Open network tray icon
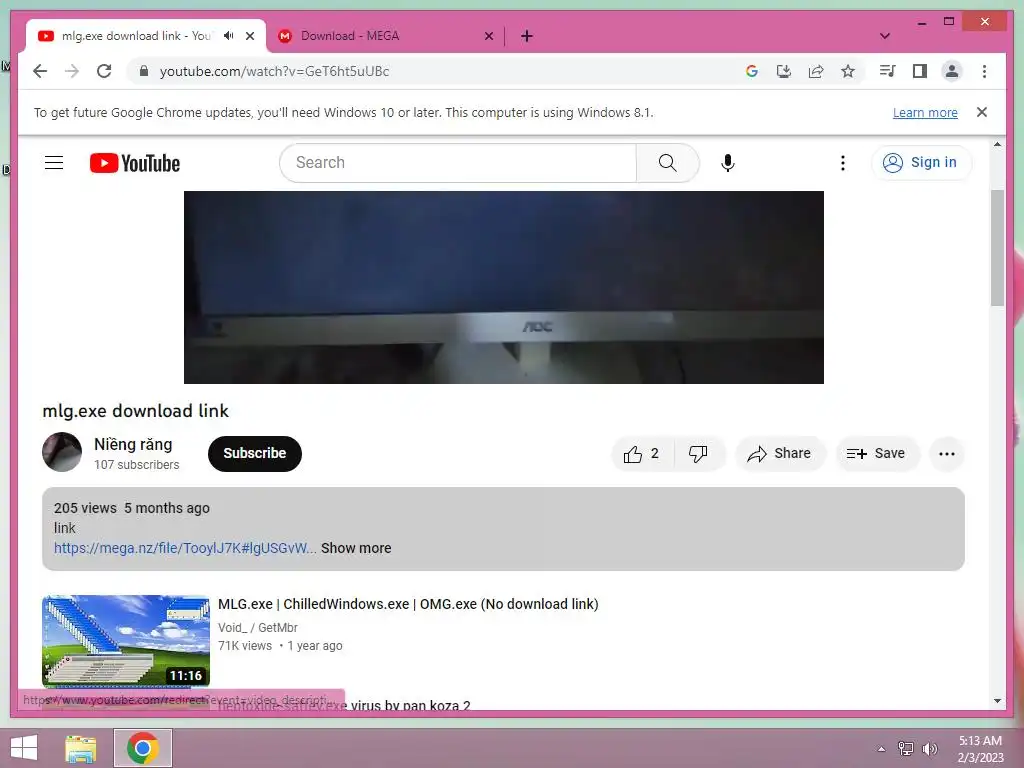The width and height of the screenshot is (1024, 768). 906,748
